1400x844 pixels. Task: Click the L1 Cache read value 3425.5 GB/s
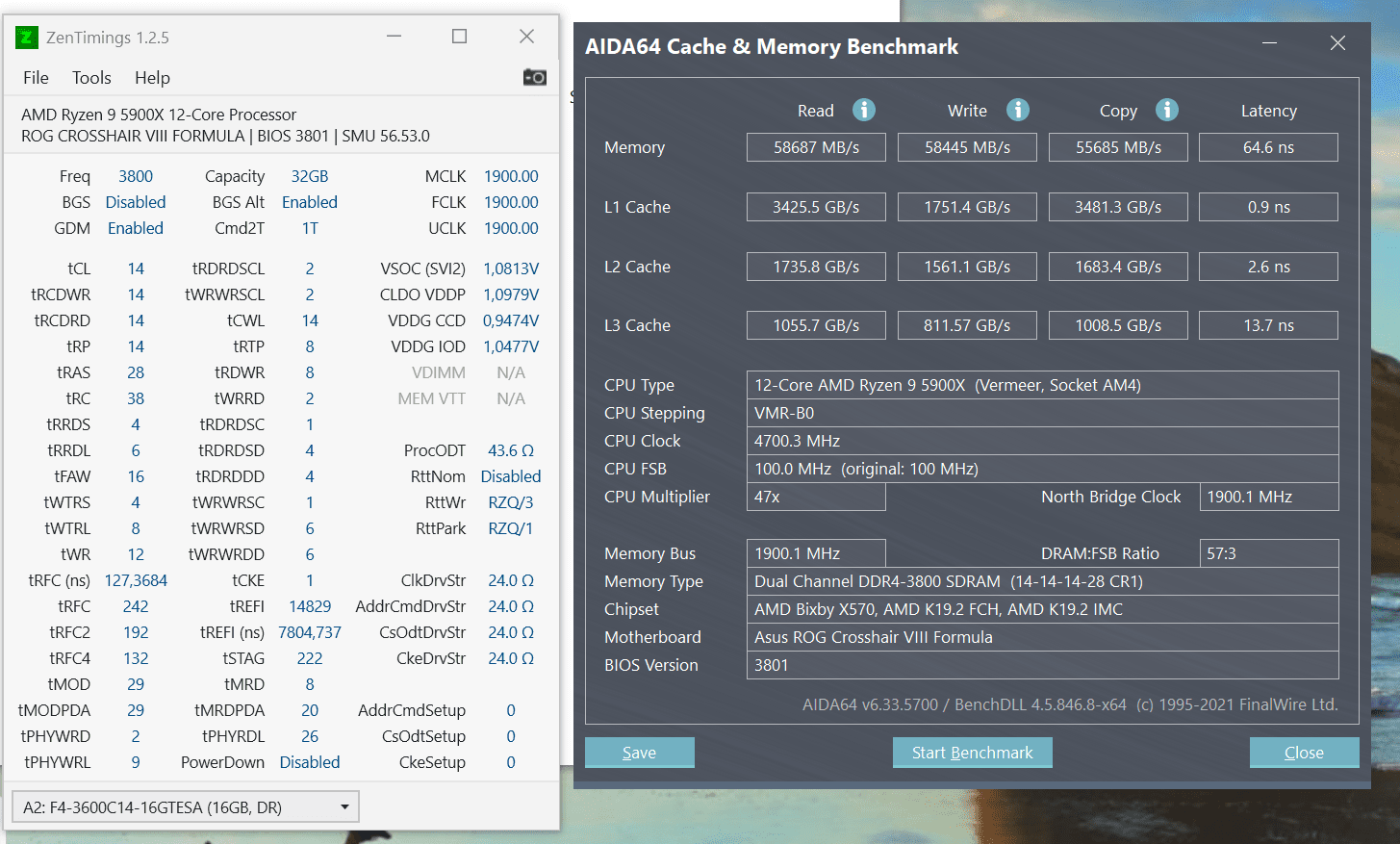(x=816, y=207)
